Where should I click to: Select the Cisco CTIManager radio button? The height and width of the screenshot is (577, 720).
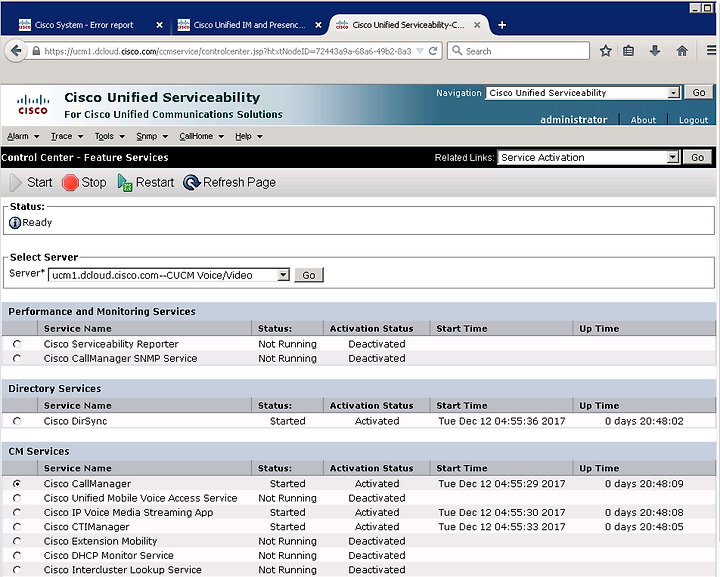click(17, 527)
